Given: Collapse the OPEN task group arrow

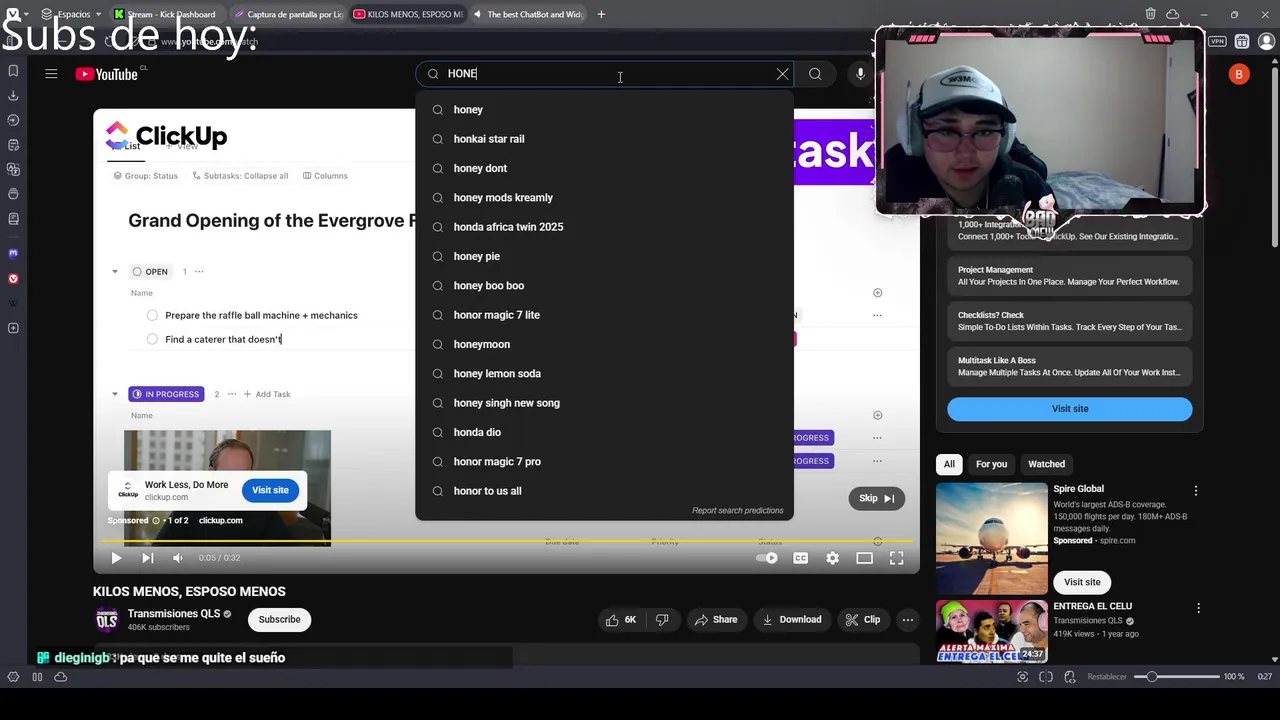Looking at the screenshot, I should click(115, 272).
